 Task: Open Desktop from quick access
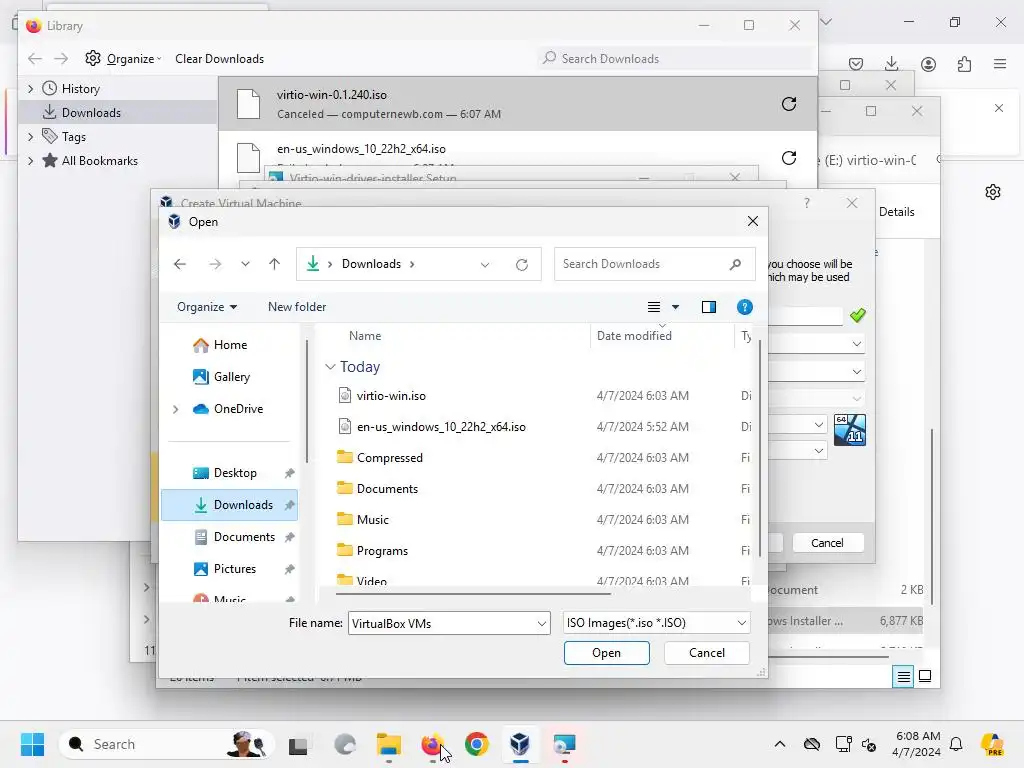click(x=234, y=473)
